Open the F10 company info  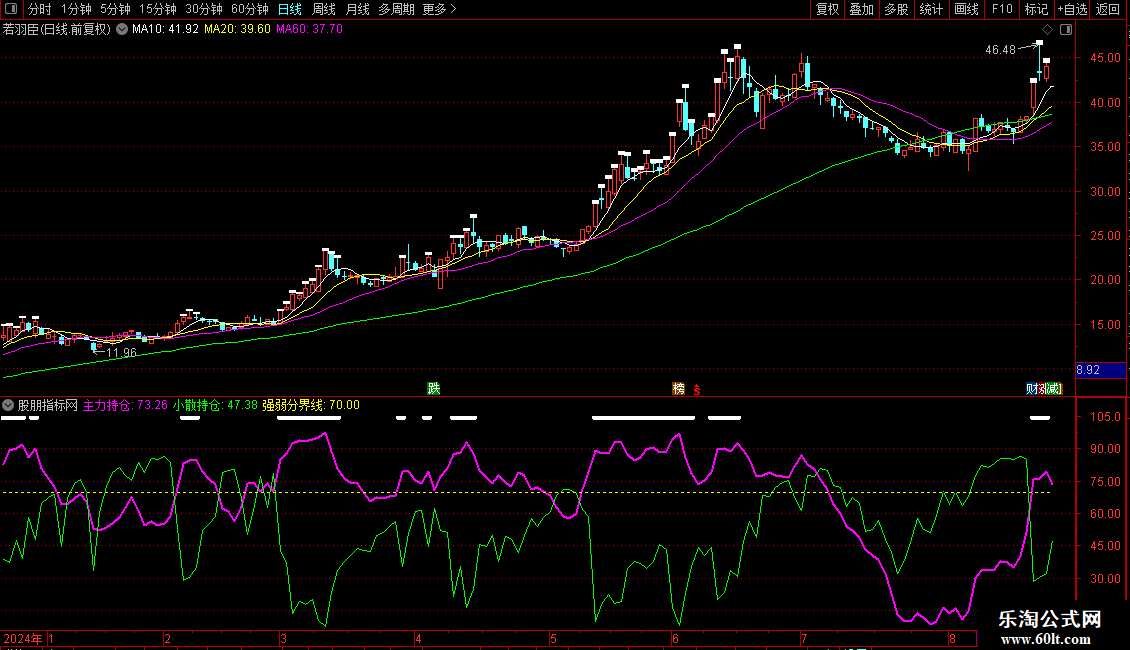tap(1001, 9)
